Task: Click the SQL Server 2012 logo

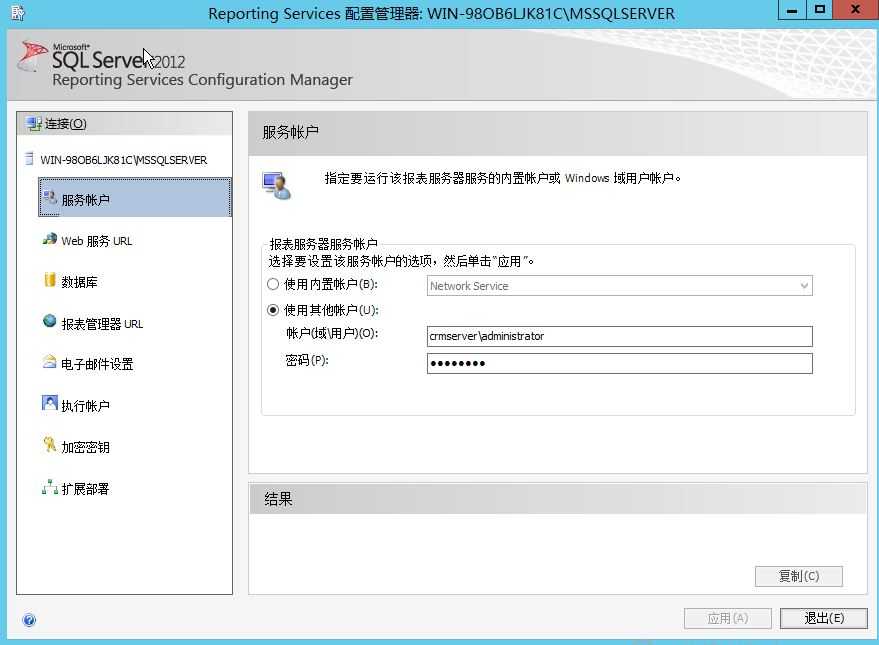Action: 101,57
